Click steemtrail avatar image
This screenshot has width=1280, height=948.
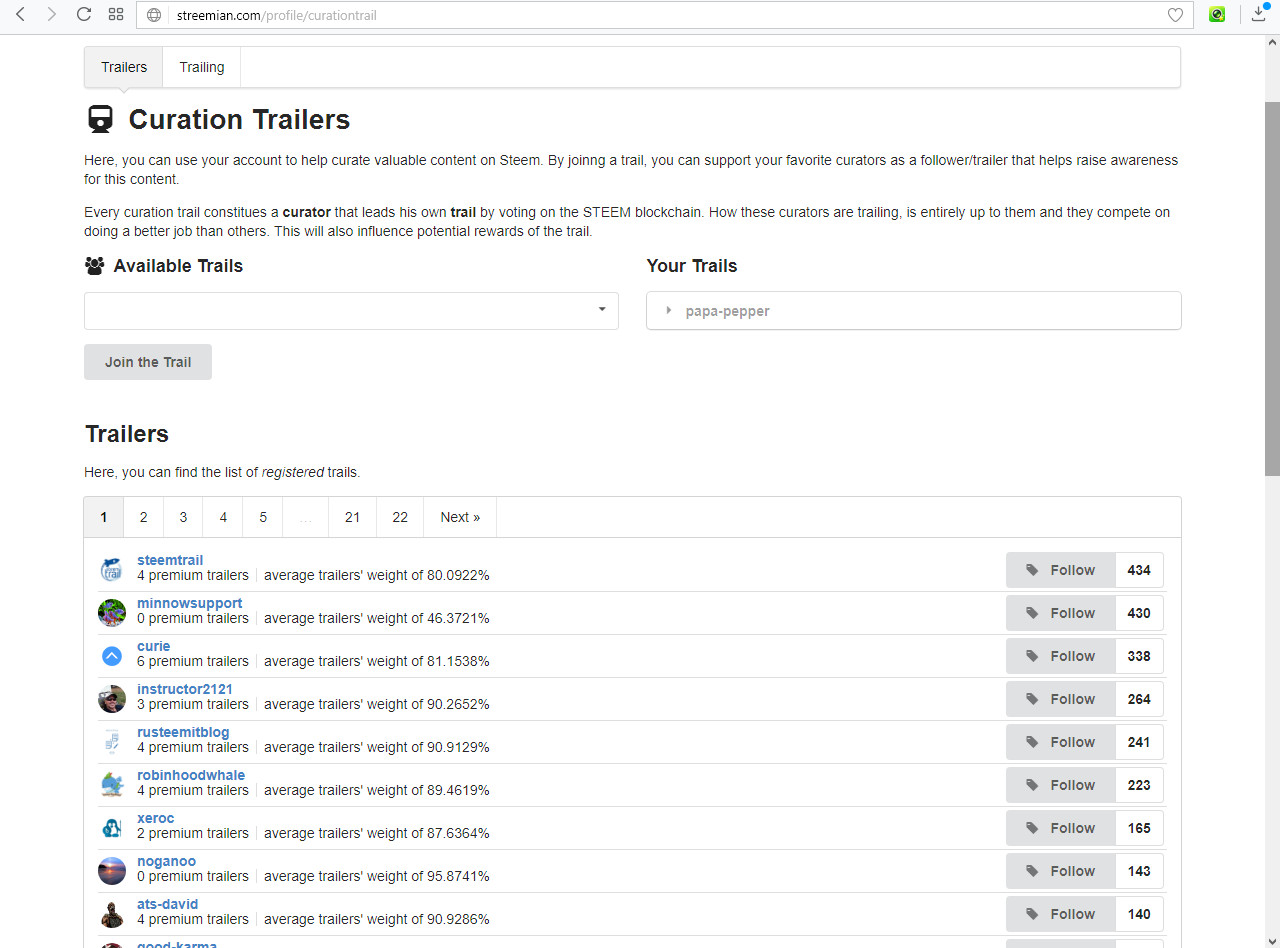112,570
